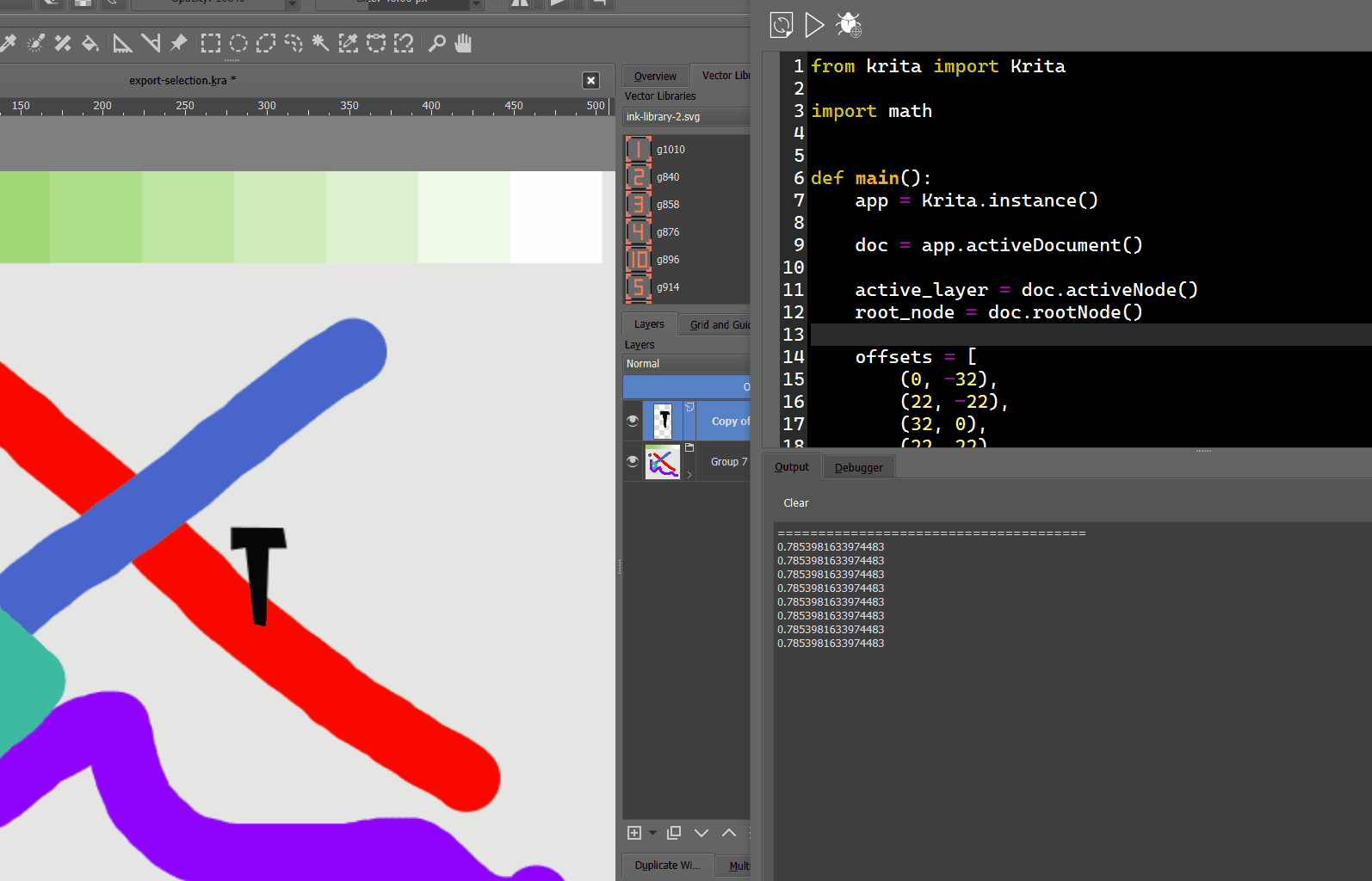Select the Rectangular Selection tool

click(x=211, y=43)
